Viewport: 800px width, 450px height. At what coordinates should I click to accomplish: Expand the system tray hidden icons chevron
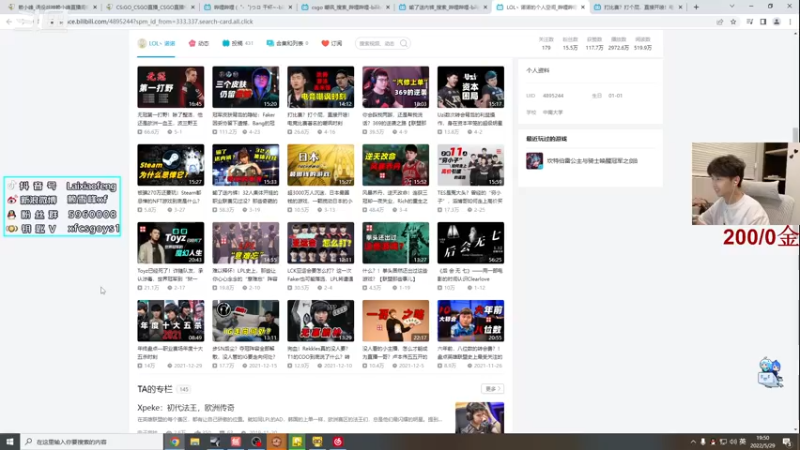point(693,442)
